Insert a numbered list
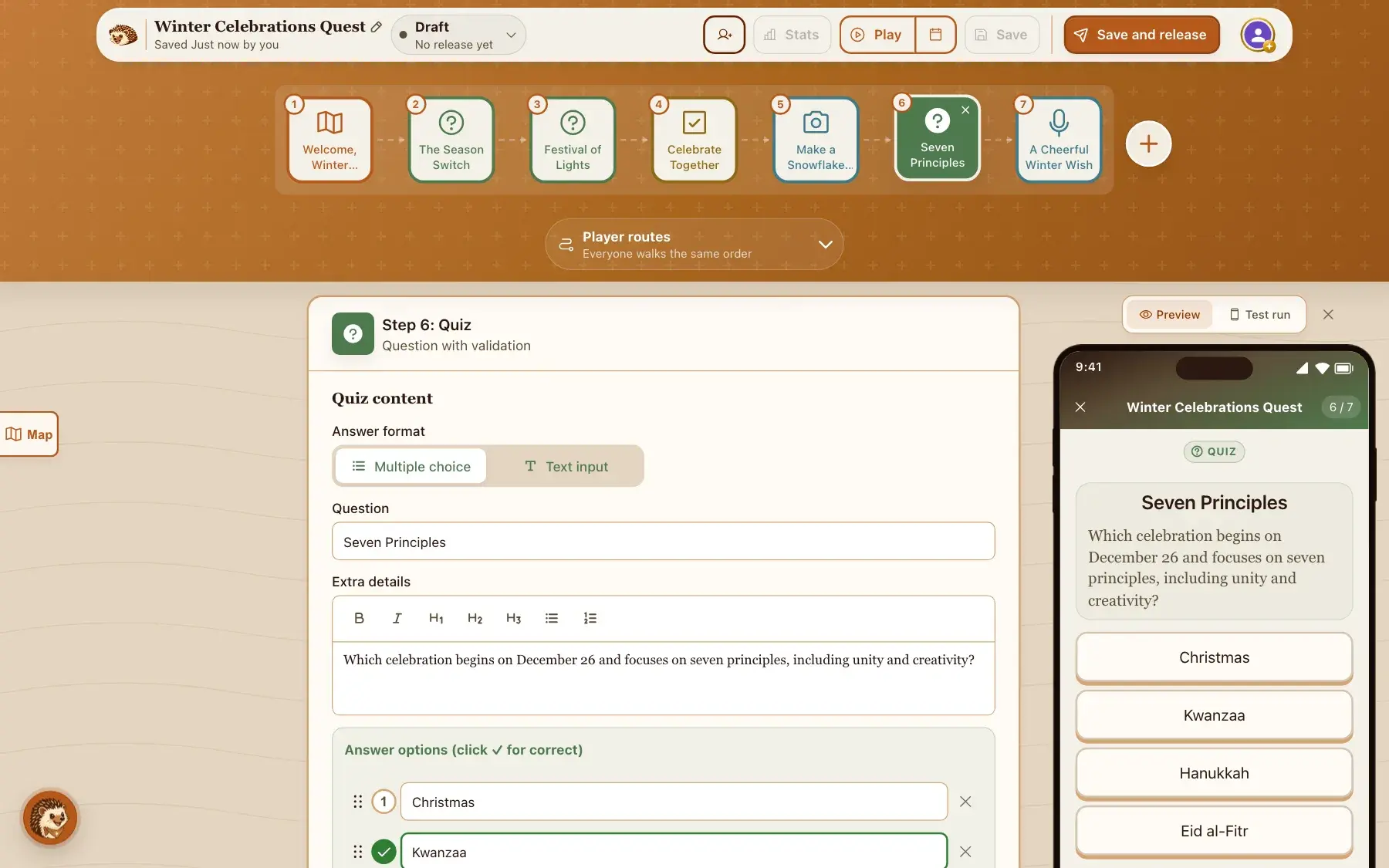 coord(590,618)
